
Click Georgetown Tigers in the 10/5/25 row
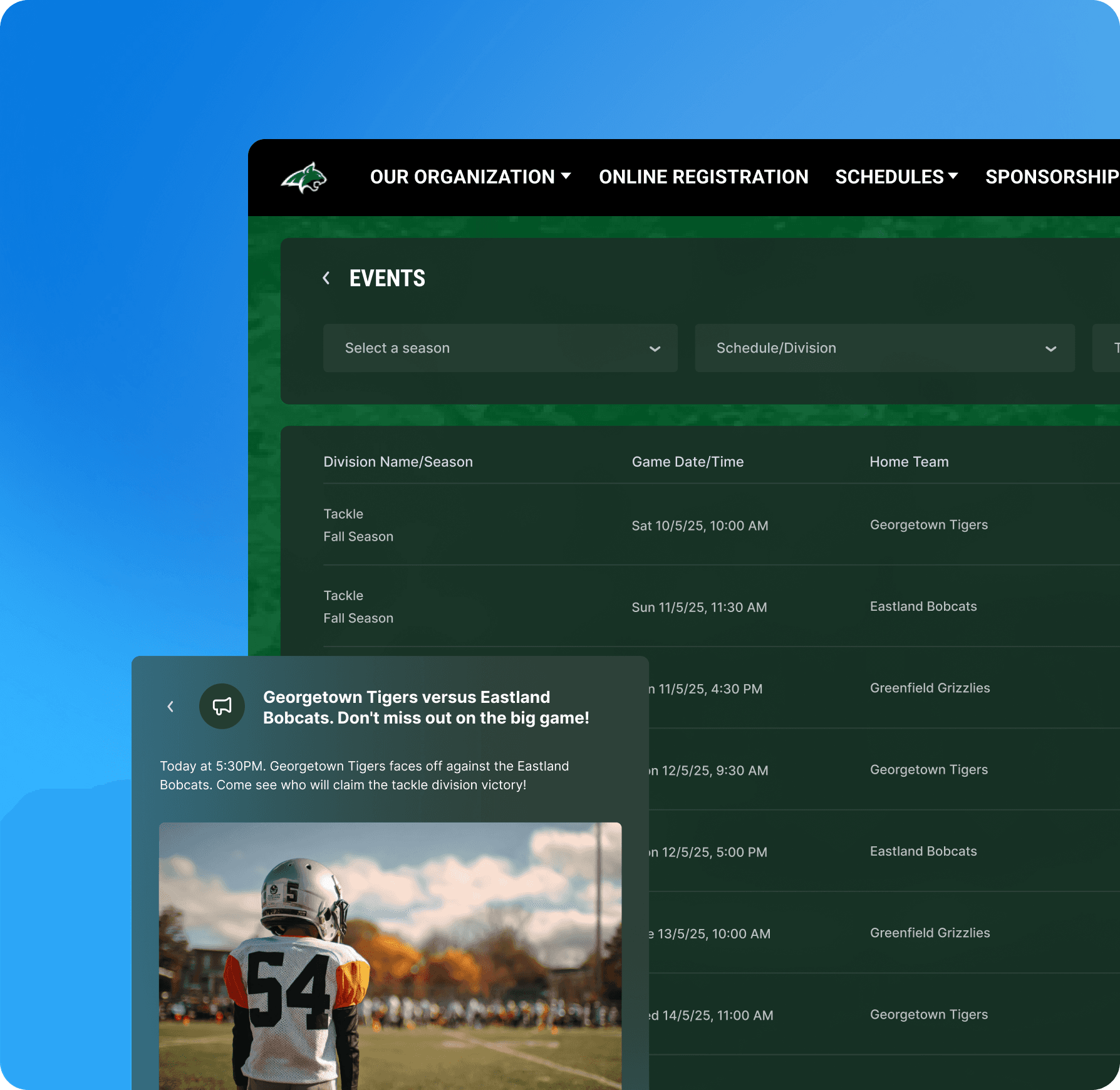[x=929, y=525]
